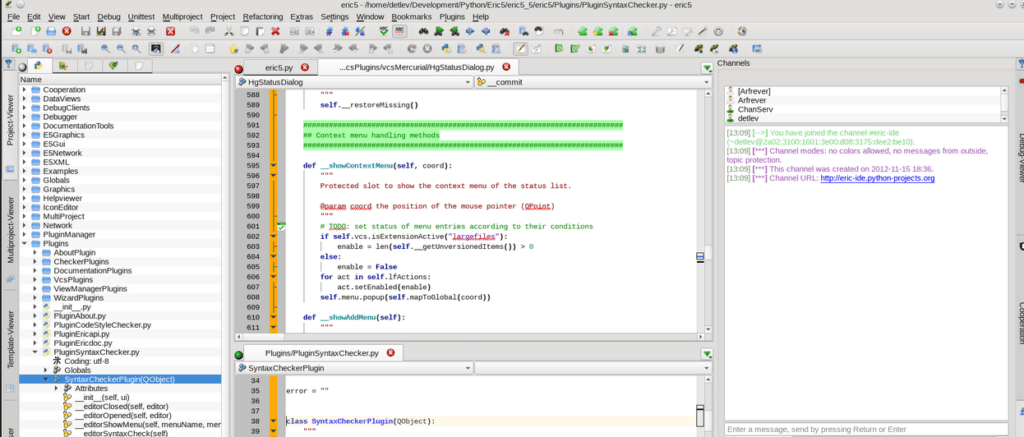Screen dimensions: 1024x437
Task: Click the left sidebar filter funnel icon
Action: point(8,64)
